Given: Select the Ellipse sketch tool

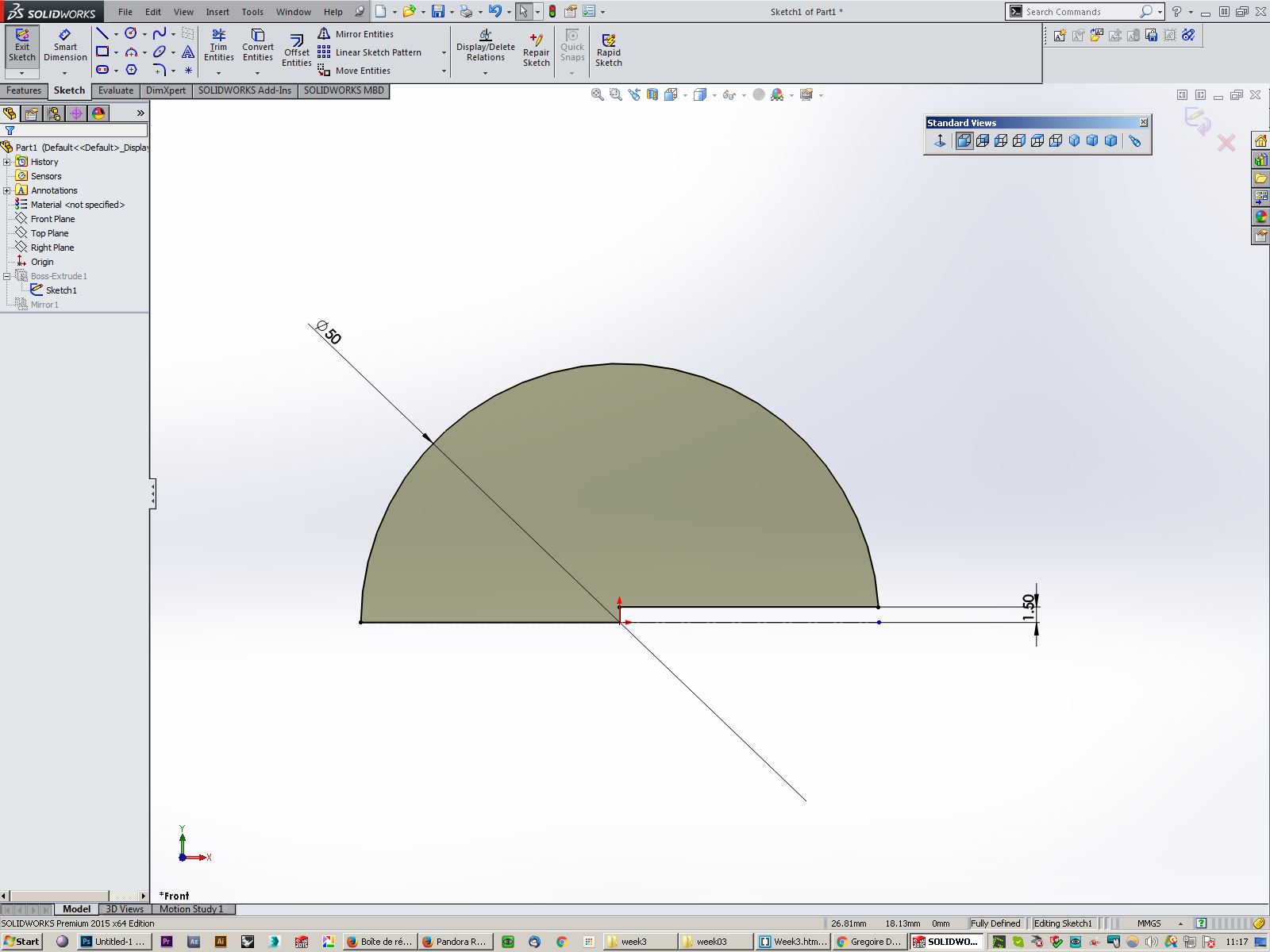Looking at the screenshot, I should (160, 52).
